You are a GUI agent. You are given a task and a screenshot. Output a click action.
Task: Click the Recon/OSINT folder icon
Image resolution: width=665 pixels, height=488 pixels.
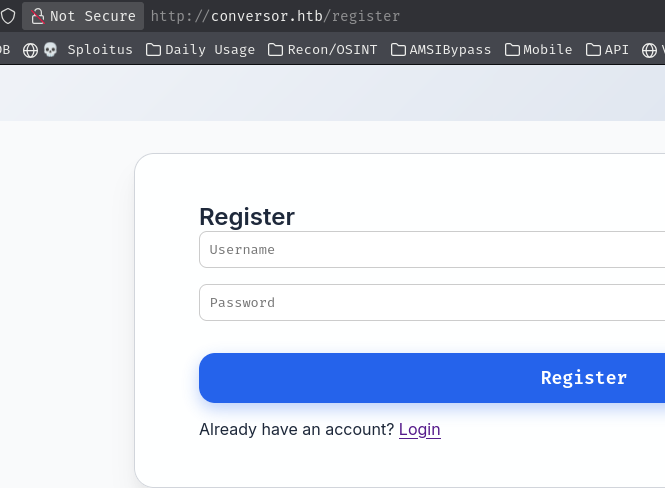tap(275, 49)
